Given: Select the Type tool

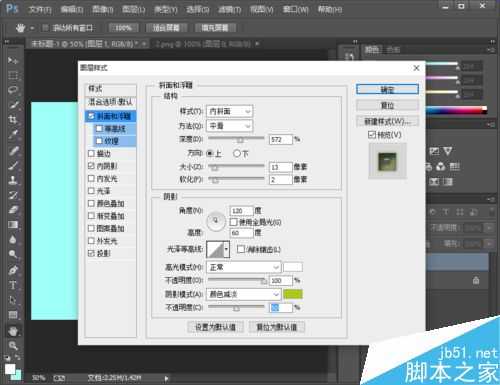Looking at the screenshot, I should [13, 285].
